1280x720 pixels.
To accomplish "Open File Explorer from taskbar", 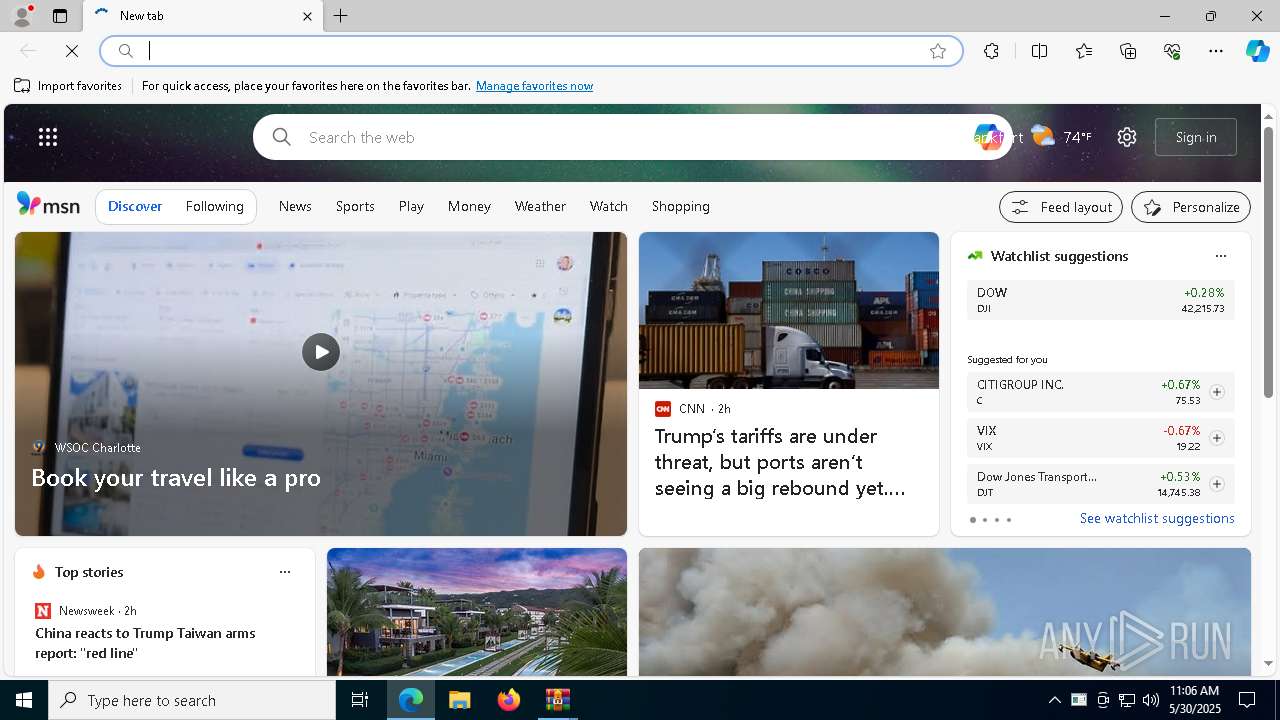I will point(460,700).
